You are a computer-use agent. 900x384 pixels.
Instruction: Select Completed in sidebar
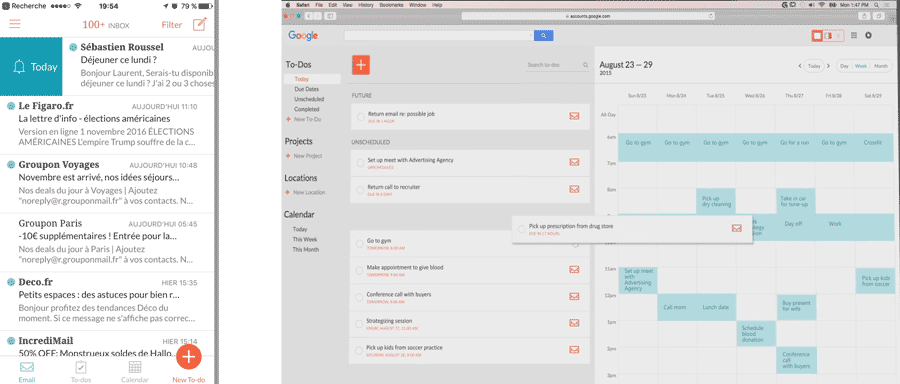307,109
